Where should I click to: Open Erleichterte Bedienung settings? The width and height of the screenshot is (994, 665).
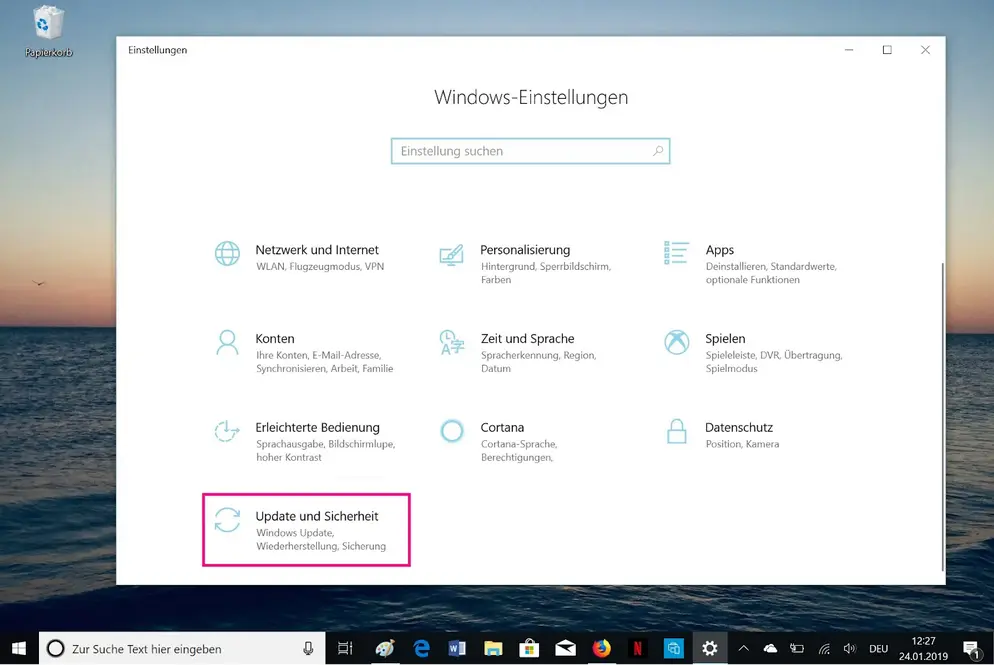pyautogui.click(x=317, y=428)
